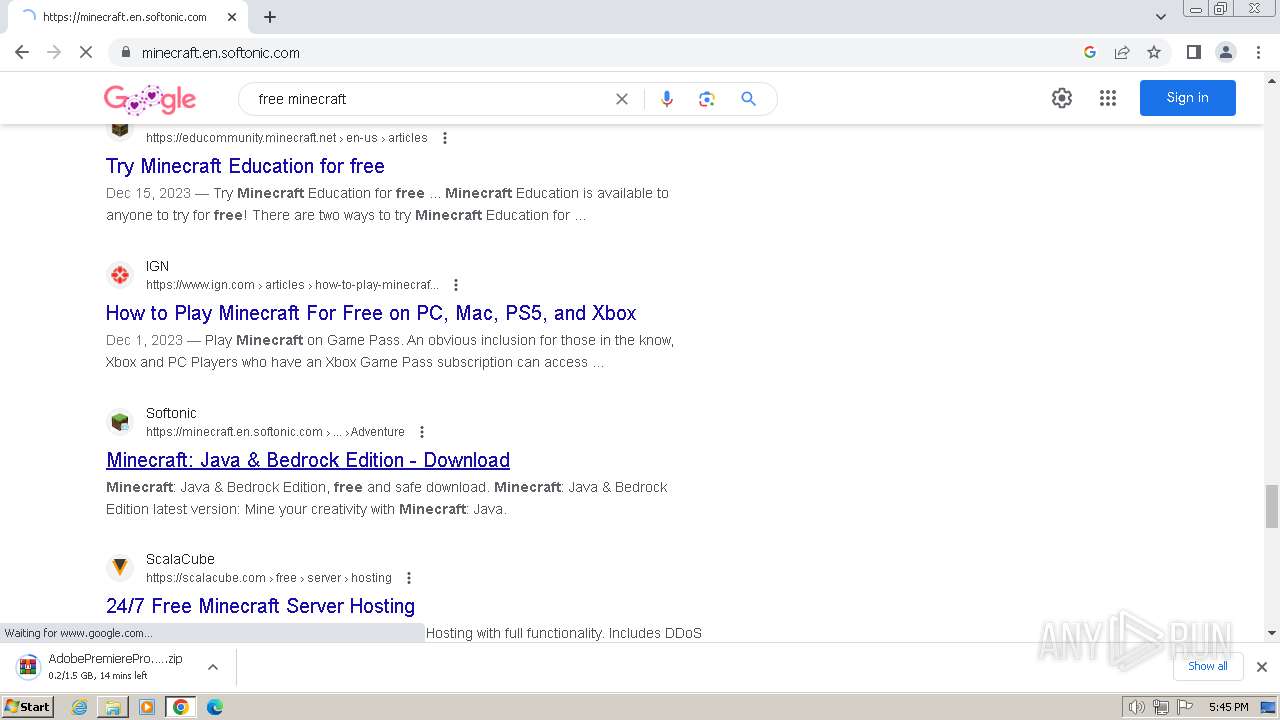Share this page using the share icon
This screenshot has height=720, width=1280.
tap(1122, 52)
